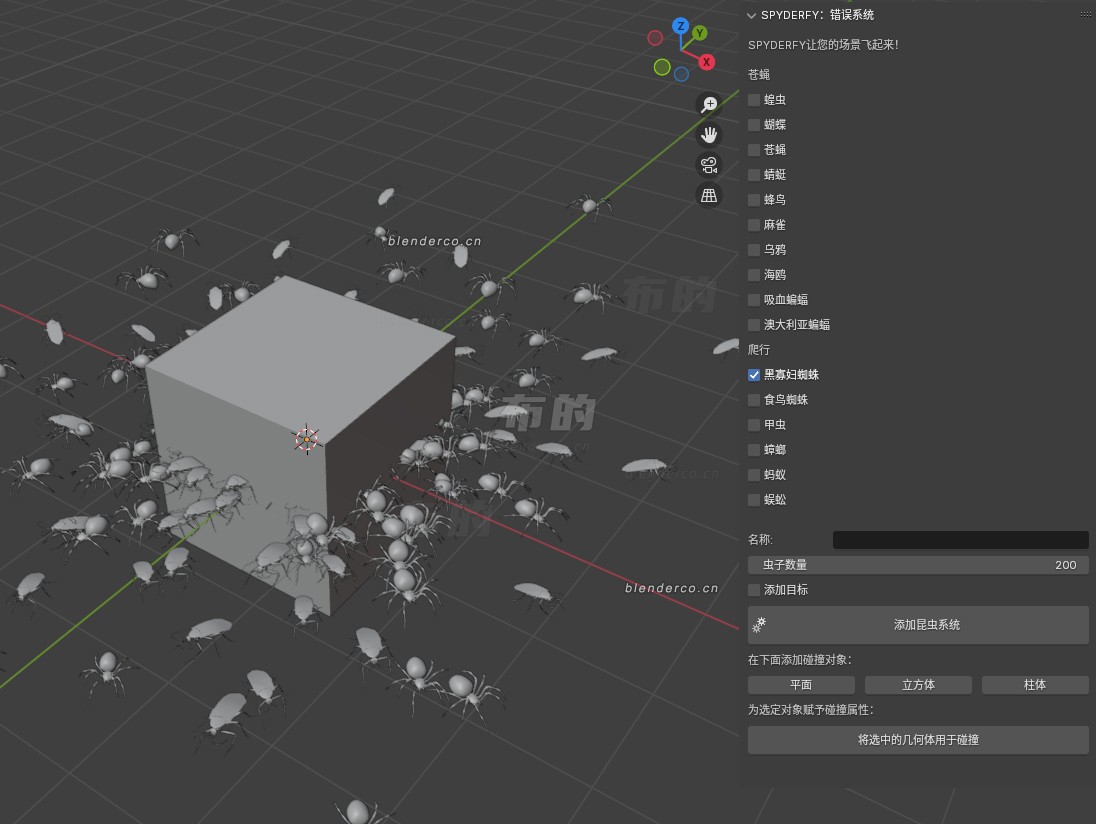Click 将选中的几何体用于碰撞 button
The image size is (1096, 824).
click(x=918, y=740)
